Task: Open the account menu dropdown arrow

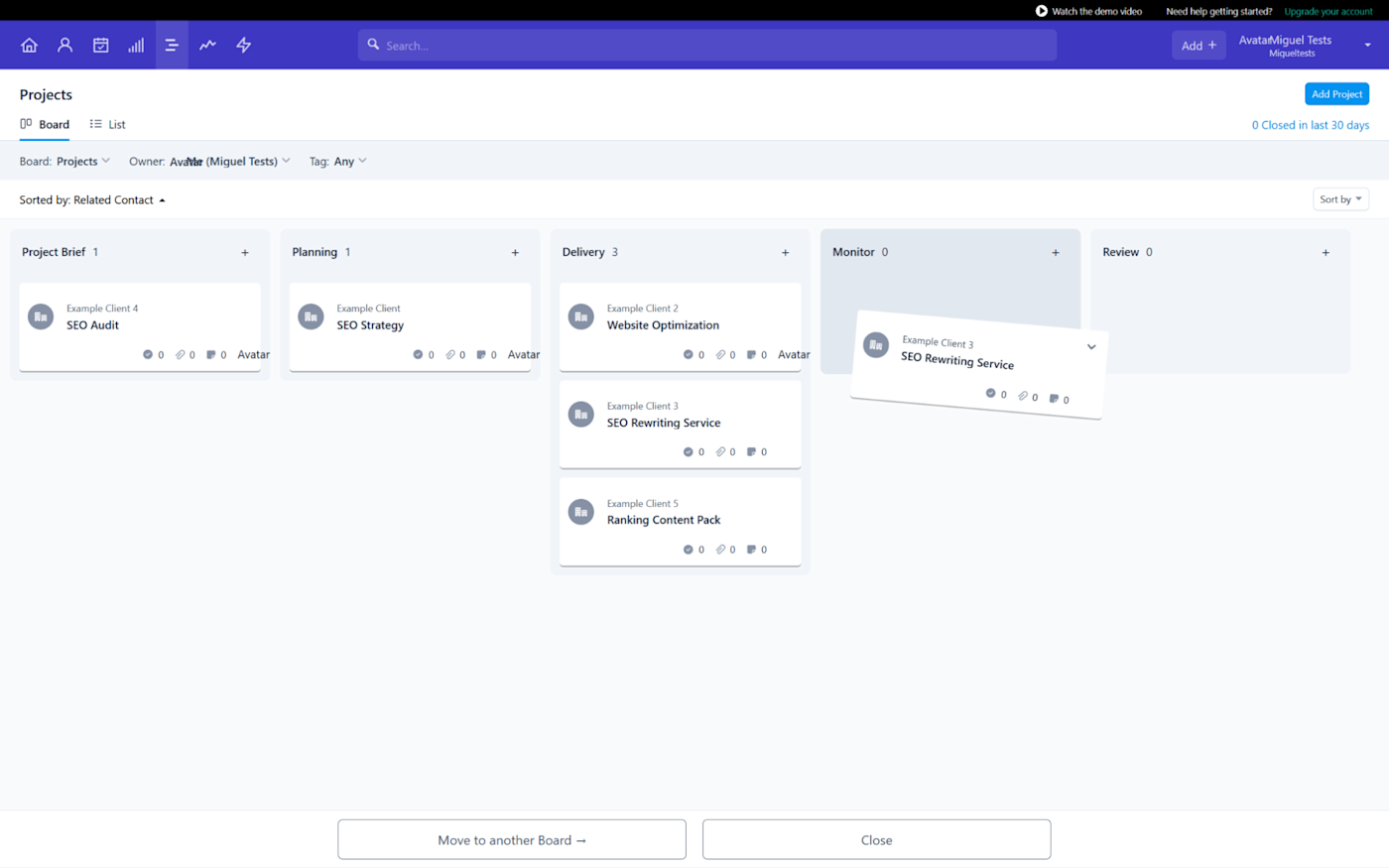Action: click(x=1367, y=45)
